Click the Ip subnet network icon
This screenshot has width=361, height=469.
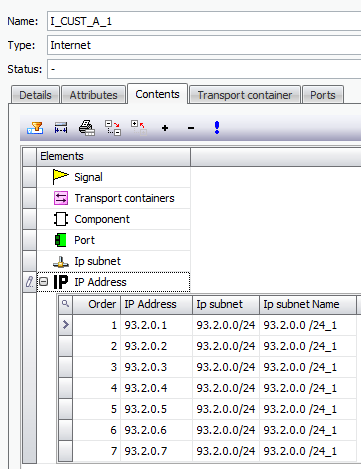coord(61,262)
